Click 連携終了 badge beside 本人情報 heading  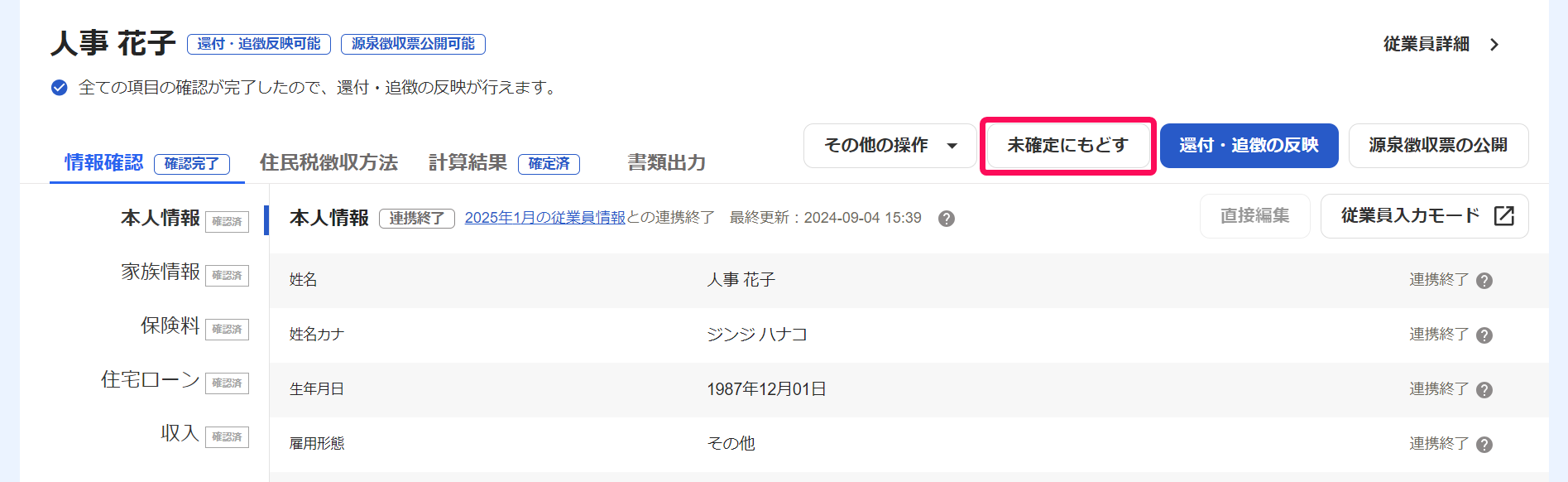[417, 219]
